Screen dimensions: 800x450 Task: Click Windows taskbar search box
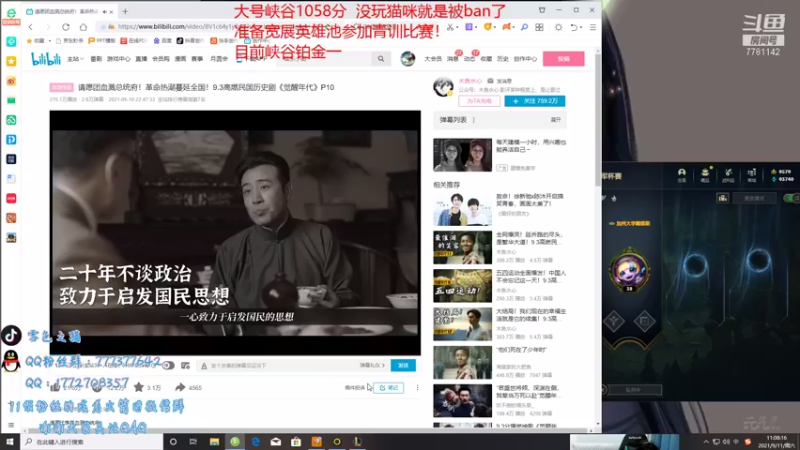click(x=92, y=441)
